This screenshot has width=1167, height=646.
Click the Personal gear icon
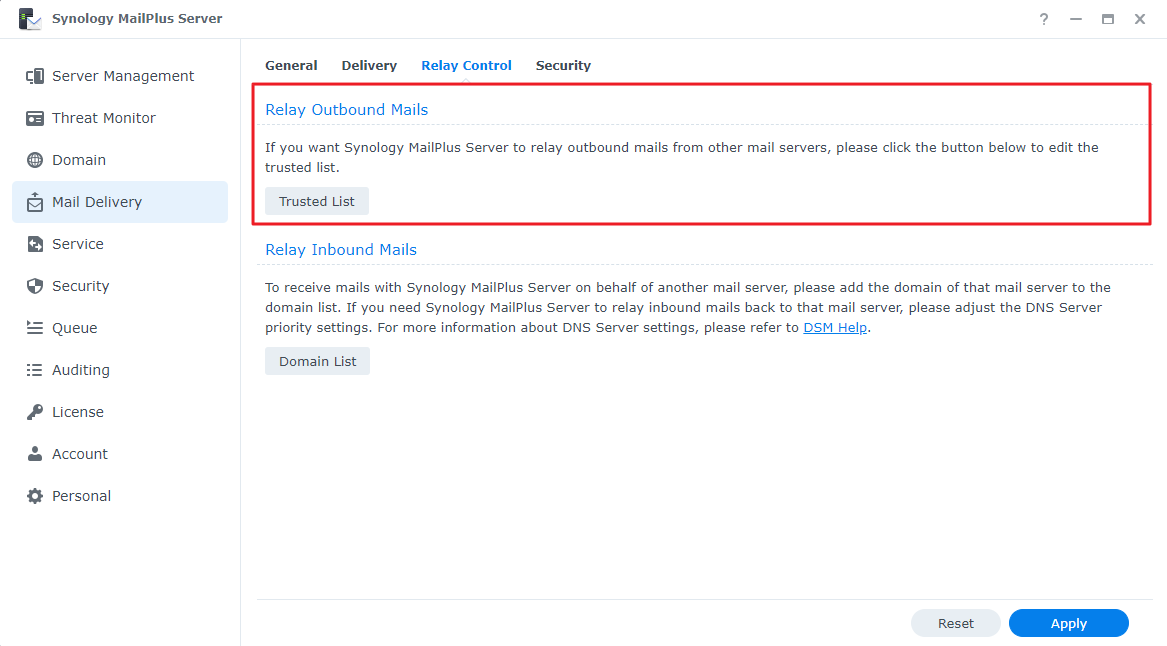pyautogui.click(x=35, y=496)
